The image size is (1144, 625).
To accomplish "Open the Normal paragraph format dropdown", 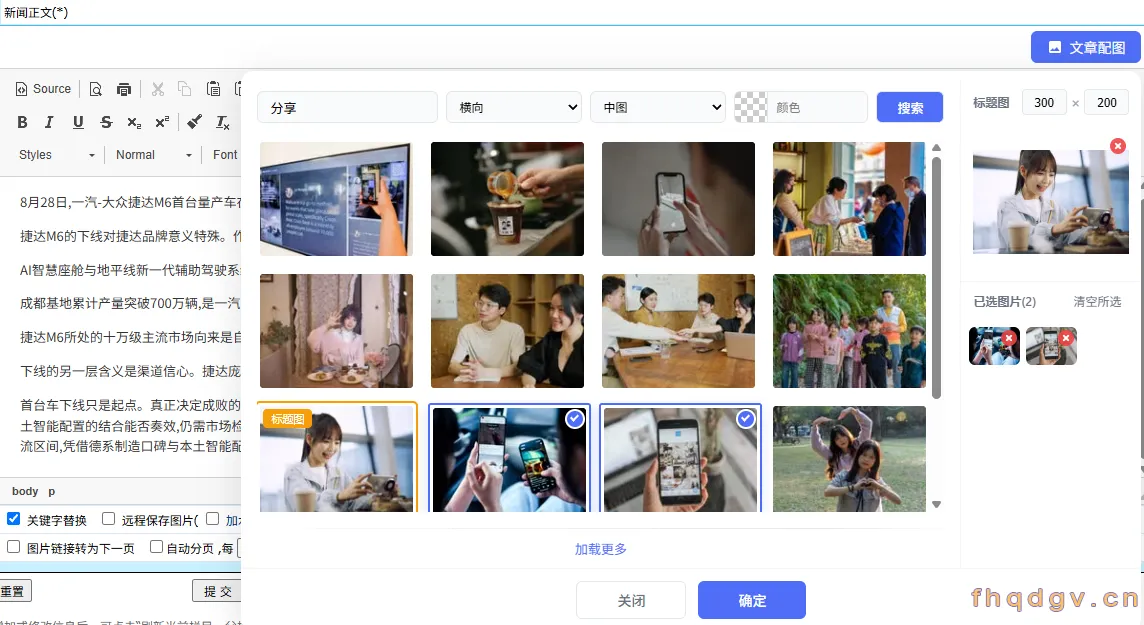I will (x=153, y=155).
